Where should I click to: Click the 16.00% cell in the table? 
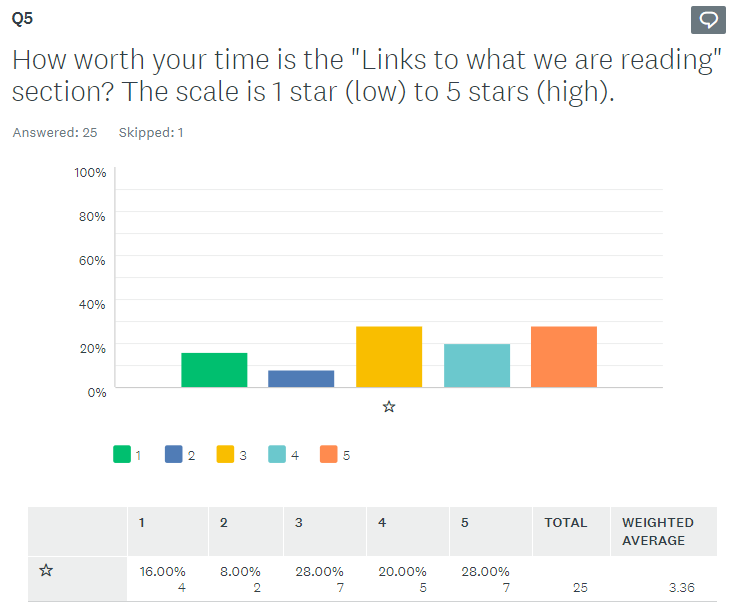click(x=163, y=572)
